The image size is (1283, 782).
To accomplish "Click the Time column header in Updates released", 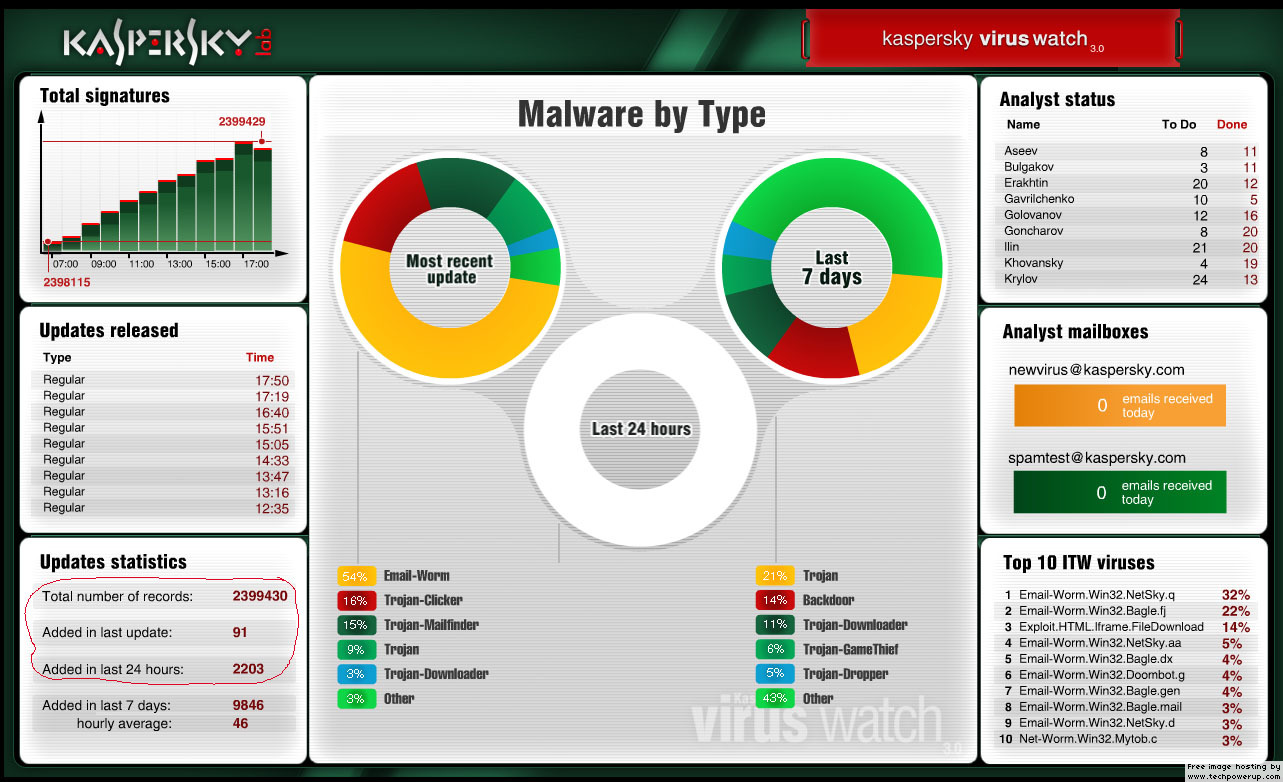I will [260, 357].
